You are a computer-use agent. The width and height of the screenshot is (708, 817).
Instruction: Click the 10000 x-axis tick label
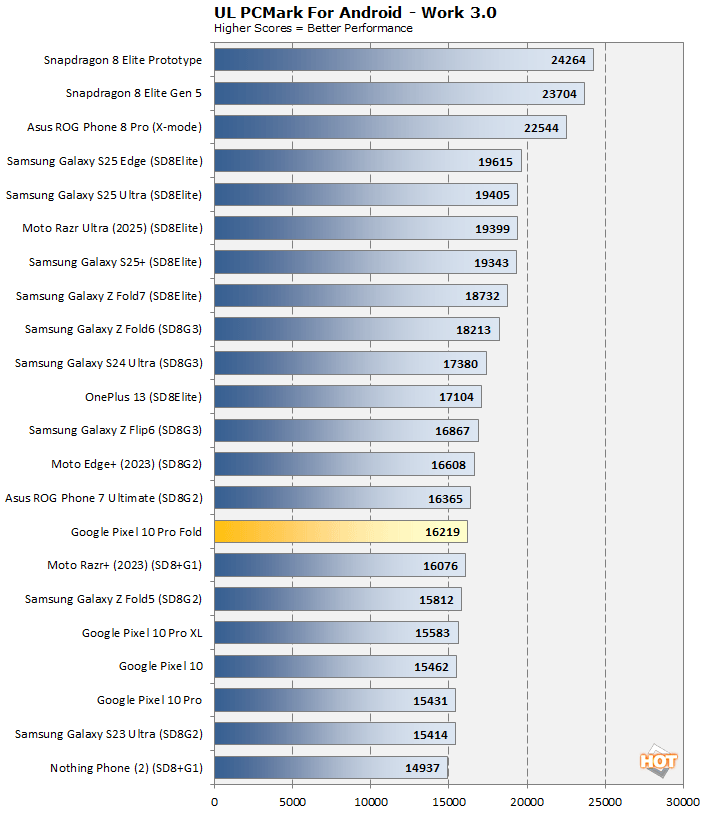click(371, 801)
